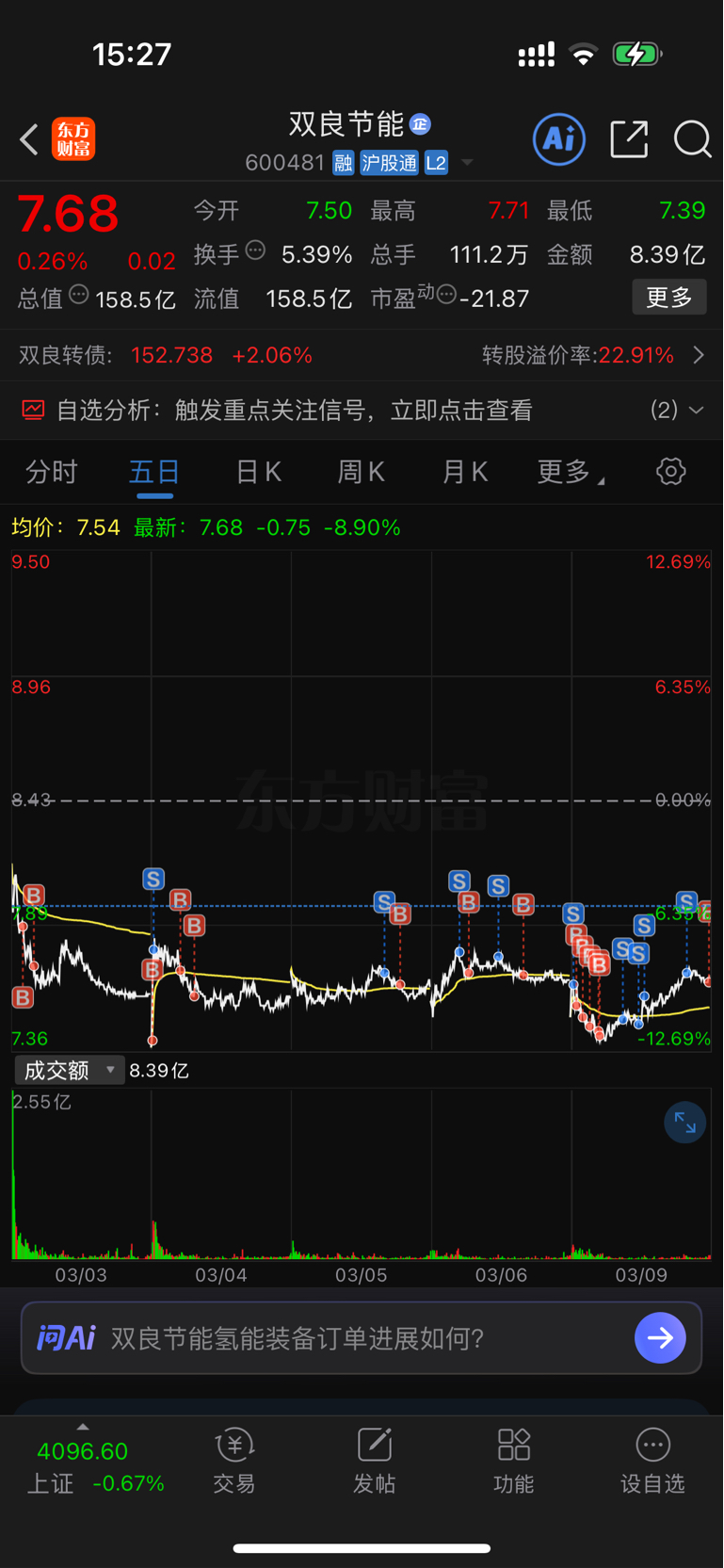Tap 今开 7.50 value
Screen dimensions: 724x1568
pyautogui.click(x=329, y=210)
